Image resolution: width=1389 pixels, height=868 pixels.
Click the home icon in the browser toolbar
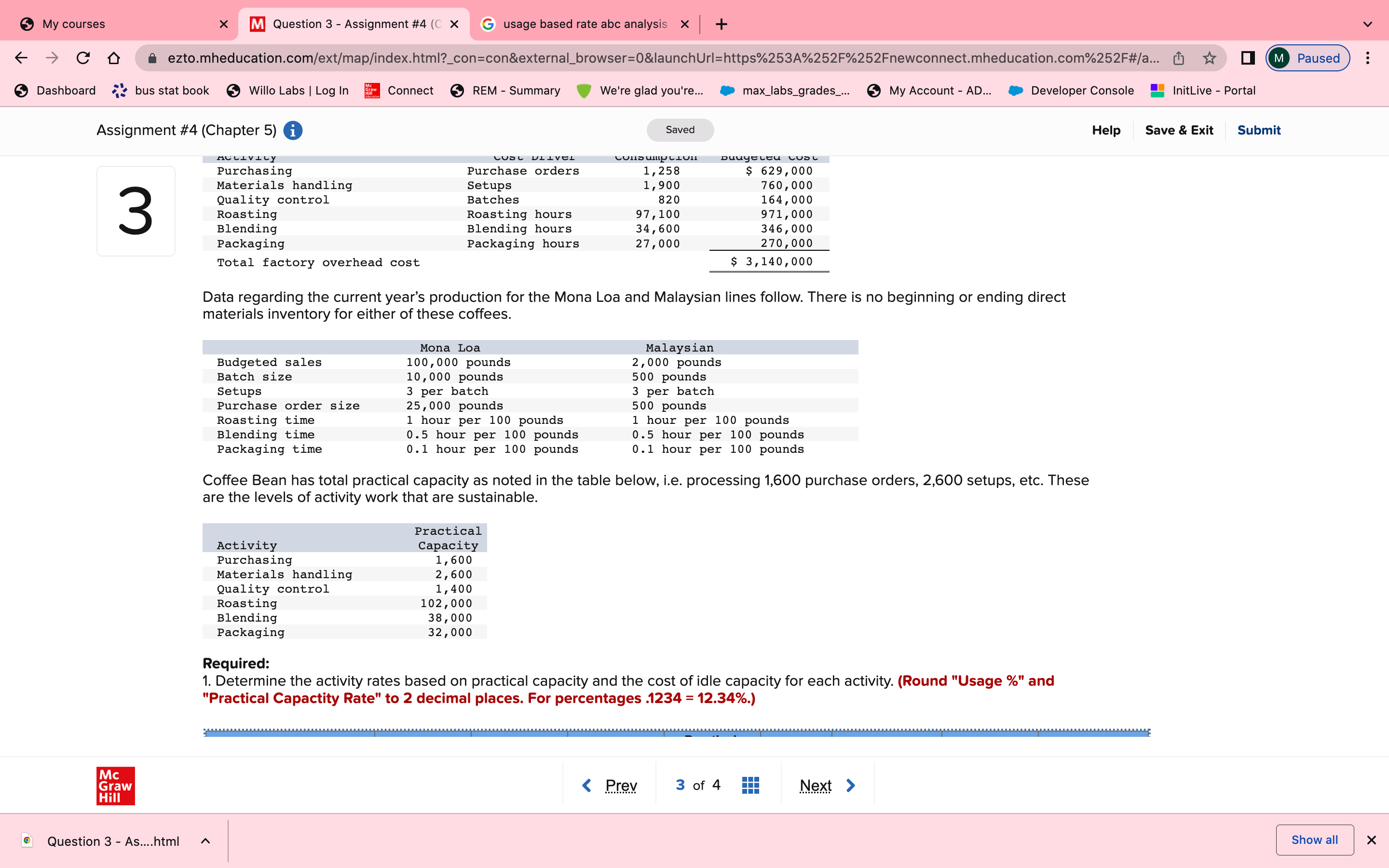point(114,57)
